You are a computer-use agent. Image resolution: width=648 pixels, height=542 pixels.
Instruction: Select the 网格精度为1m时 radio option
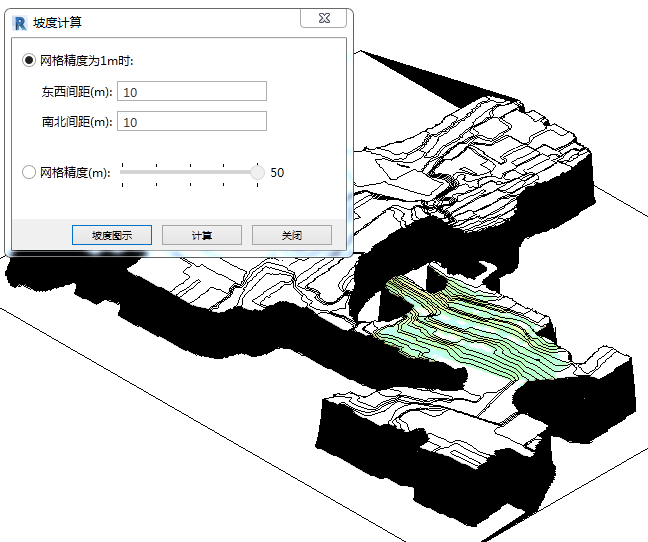(x=29, y=60)
